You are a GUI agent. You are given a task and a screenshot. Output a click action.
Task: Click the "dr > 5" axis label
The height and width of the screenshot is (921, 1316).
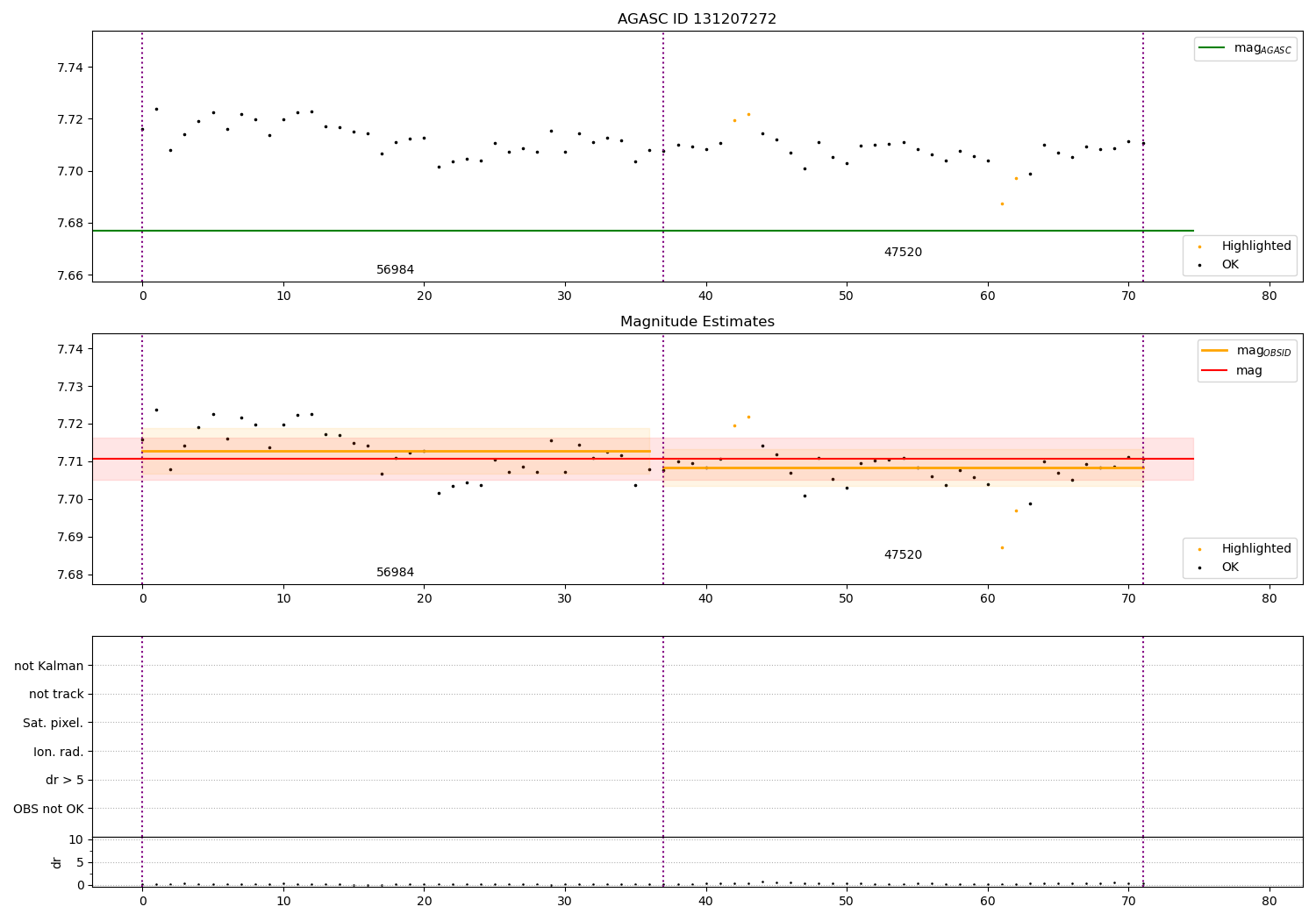[65, 780]
